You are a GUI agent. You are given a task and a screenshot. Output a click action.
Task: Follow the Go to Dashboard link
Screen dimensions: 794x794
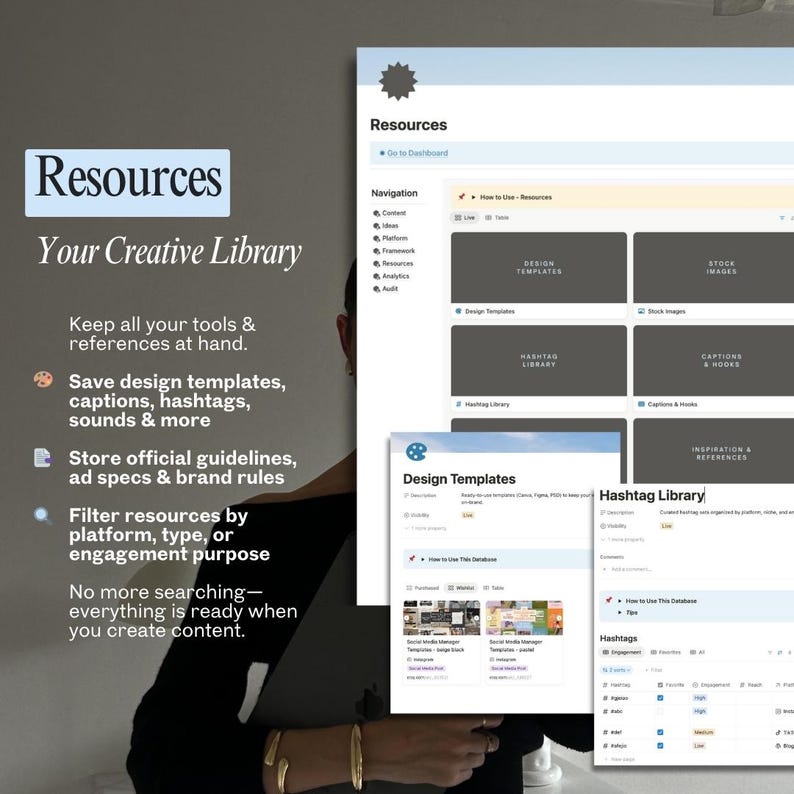(417, 153)
